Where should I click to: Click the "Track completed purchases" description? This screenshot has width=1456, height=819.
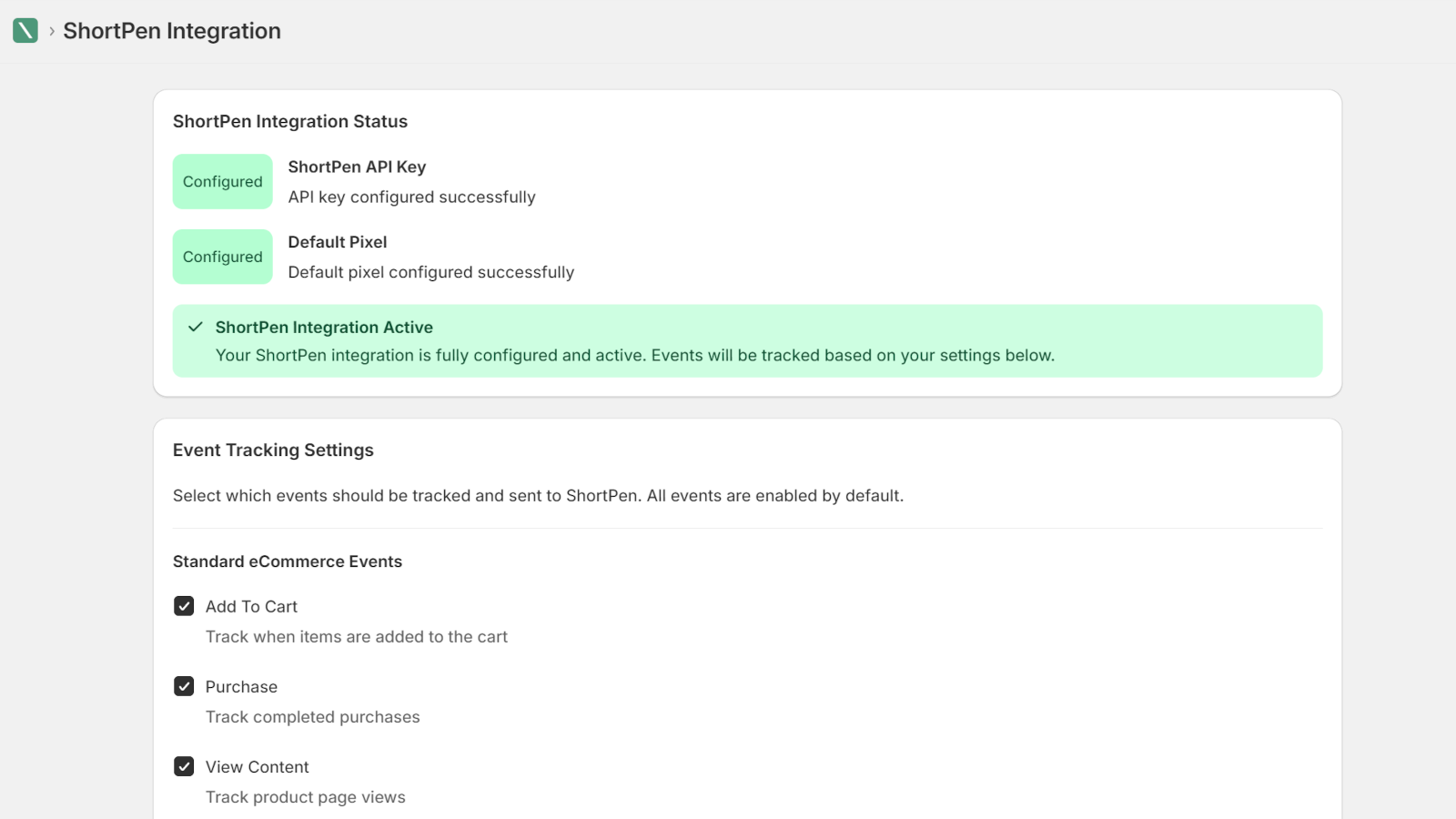pos(312,717)
